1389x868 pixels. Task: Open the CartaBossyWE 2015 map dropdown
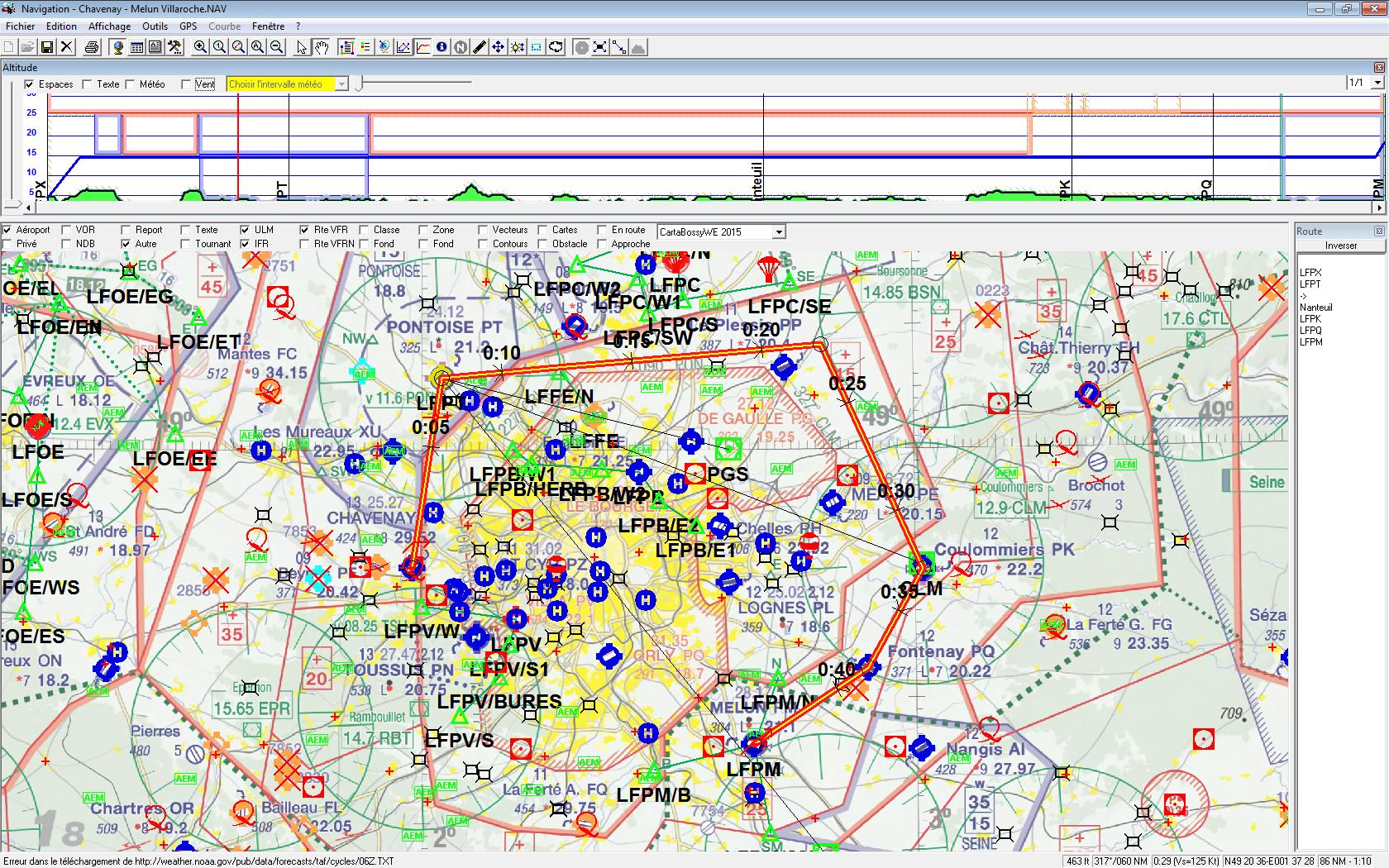click(x=779, y=232)
